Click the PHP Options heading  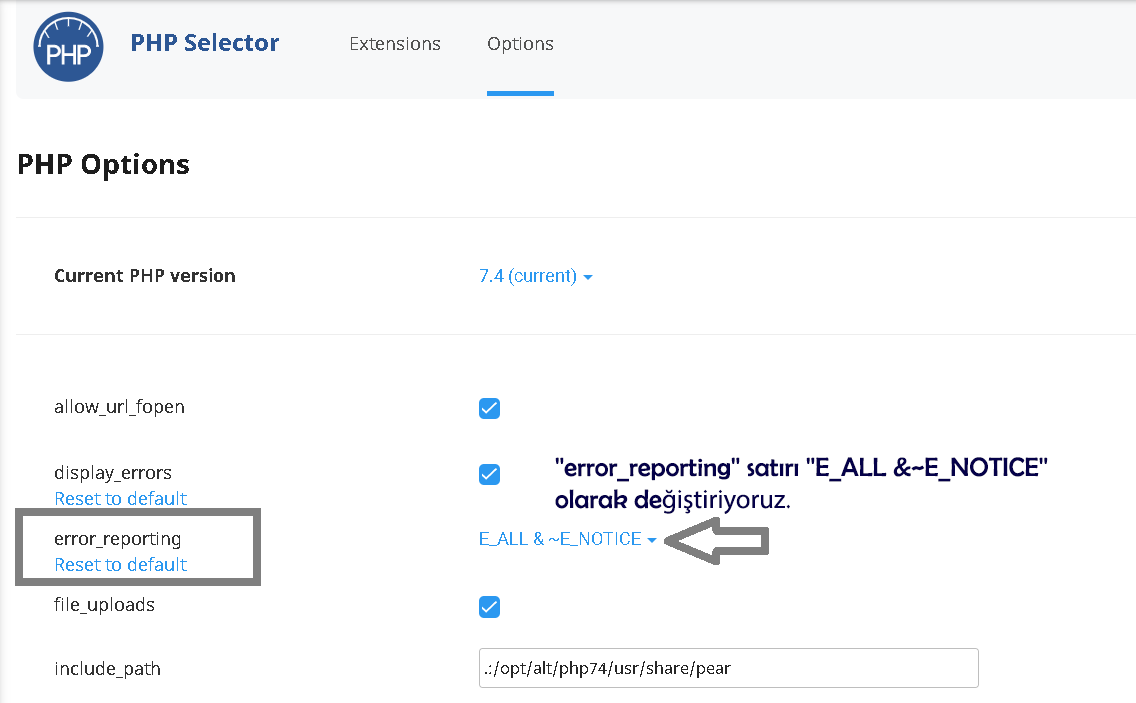coord(104,164)
